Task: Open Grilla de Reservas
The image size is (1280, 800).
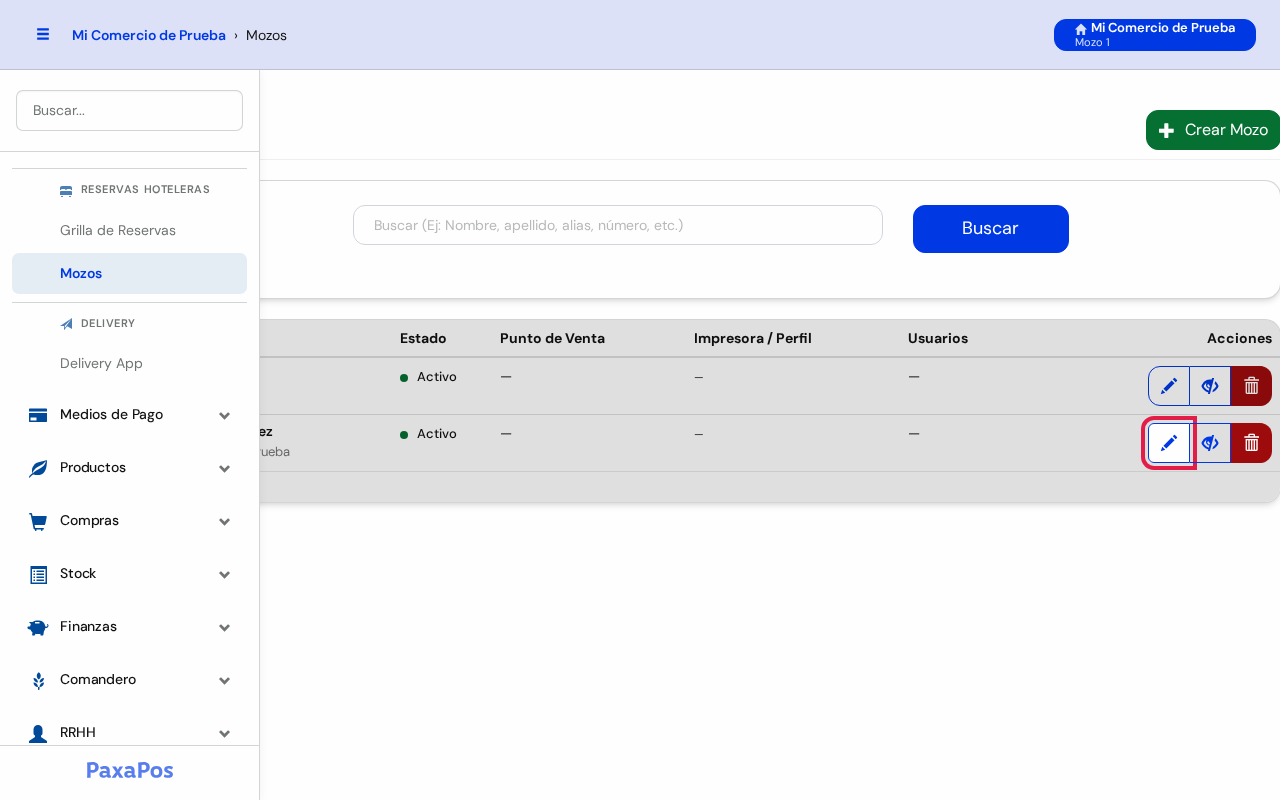Action: pyautogui.click(x=130, y=231)
